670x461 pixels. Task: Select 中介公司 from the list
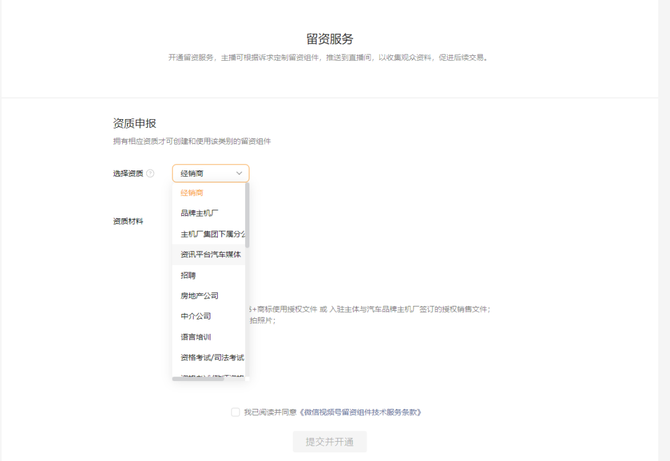[196, 316]
